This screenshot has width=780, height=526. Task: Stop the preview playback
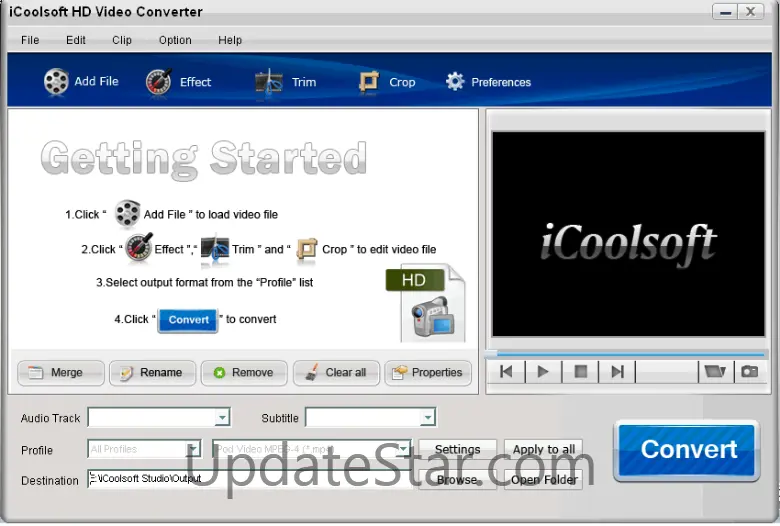pyautogui.click(x=581, y=372)
